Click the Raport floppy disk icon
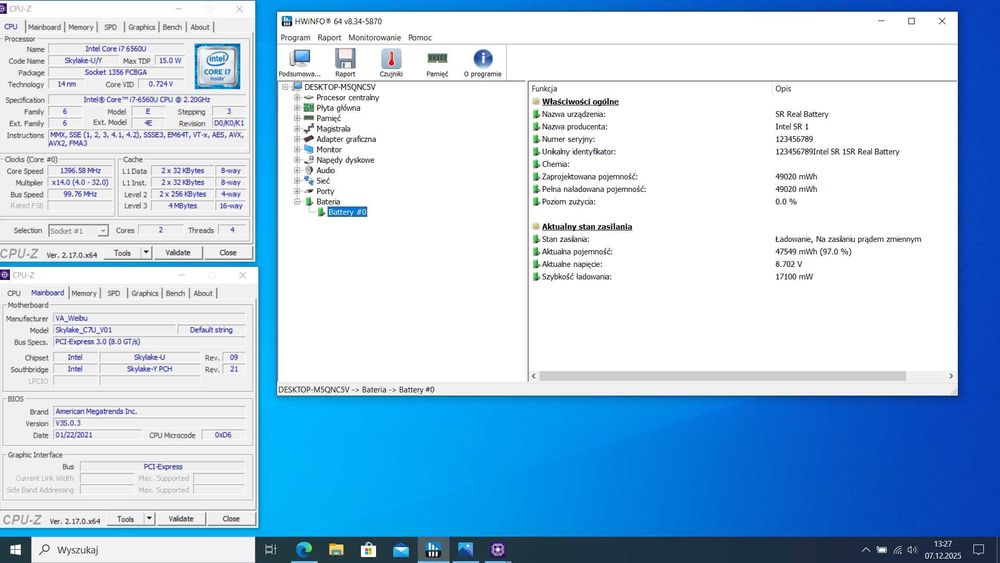The width and height of the screenshot is (1000, 563). (x=345, y=62)
